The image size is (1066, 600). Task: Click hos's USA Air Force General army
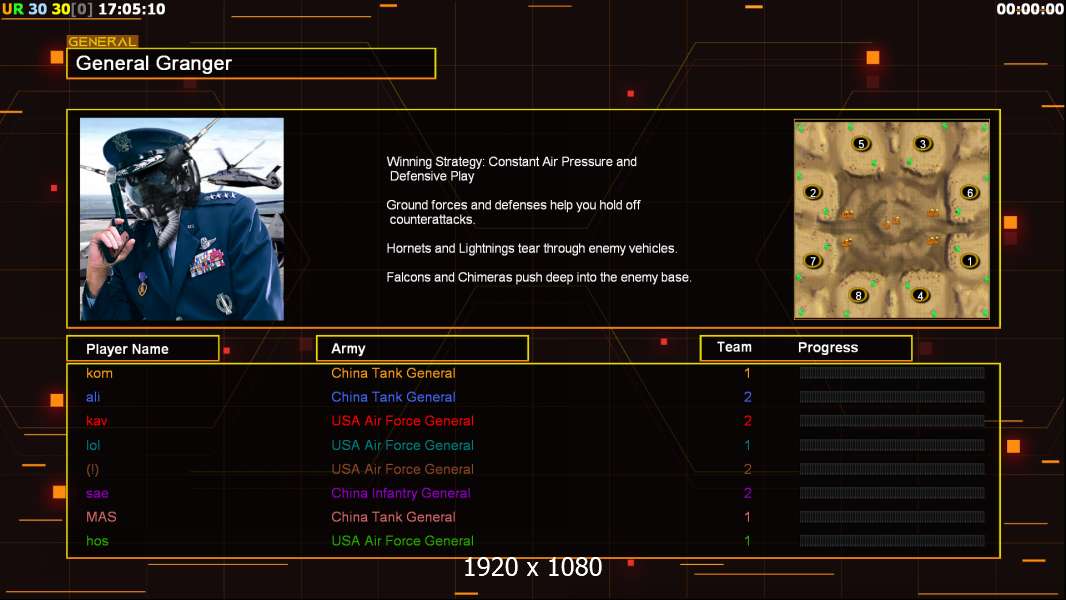tap(402, 541)
